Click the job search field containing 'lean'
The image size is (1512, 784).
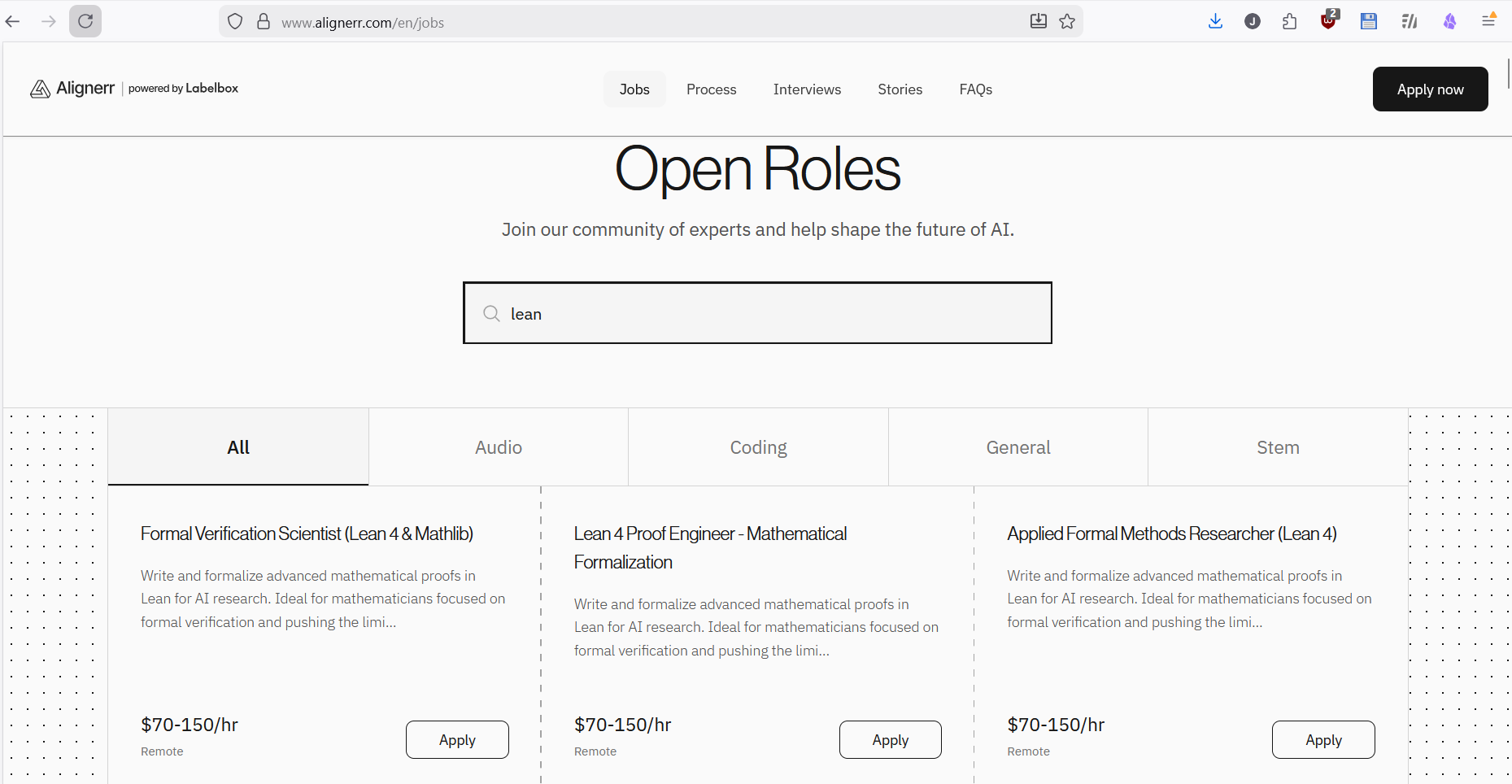pyautogui.click(x=756, y=314)
